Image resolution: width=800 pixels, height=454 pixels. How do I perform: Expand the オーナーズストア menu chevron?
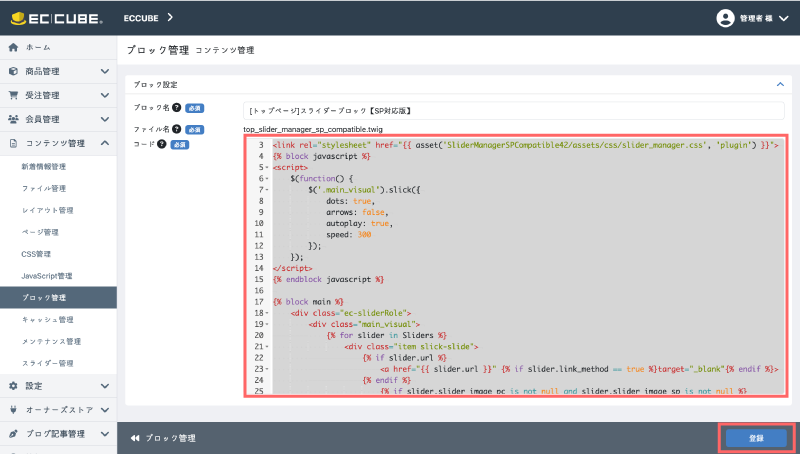point(105,410)
